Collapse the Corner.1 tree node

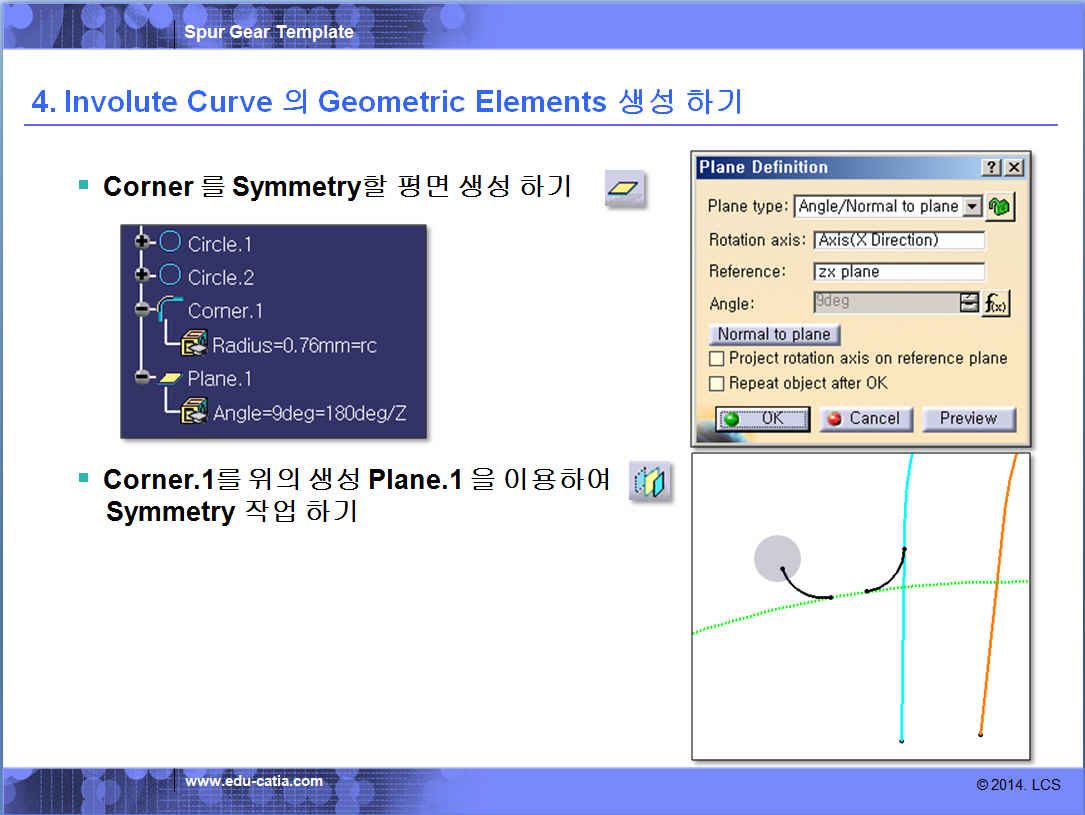pyautogui.click(x=143, y=310)
